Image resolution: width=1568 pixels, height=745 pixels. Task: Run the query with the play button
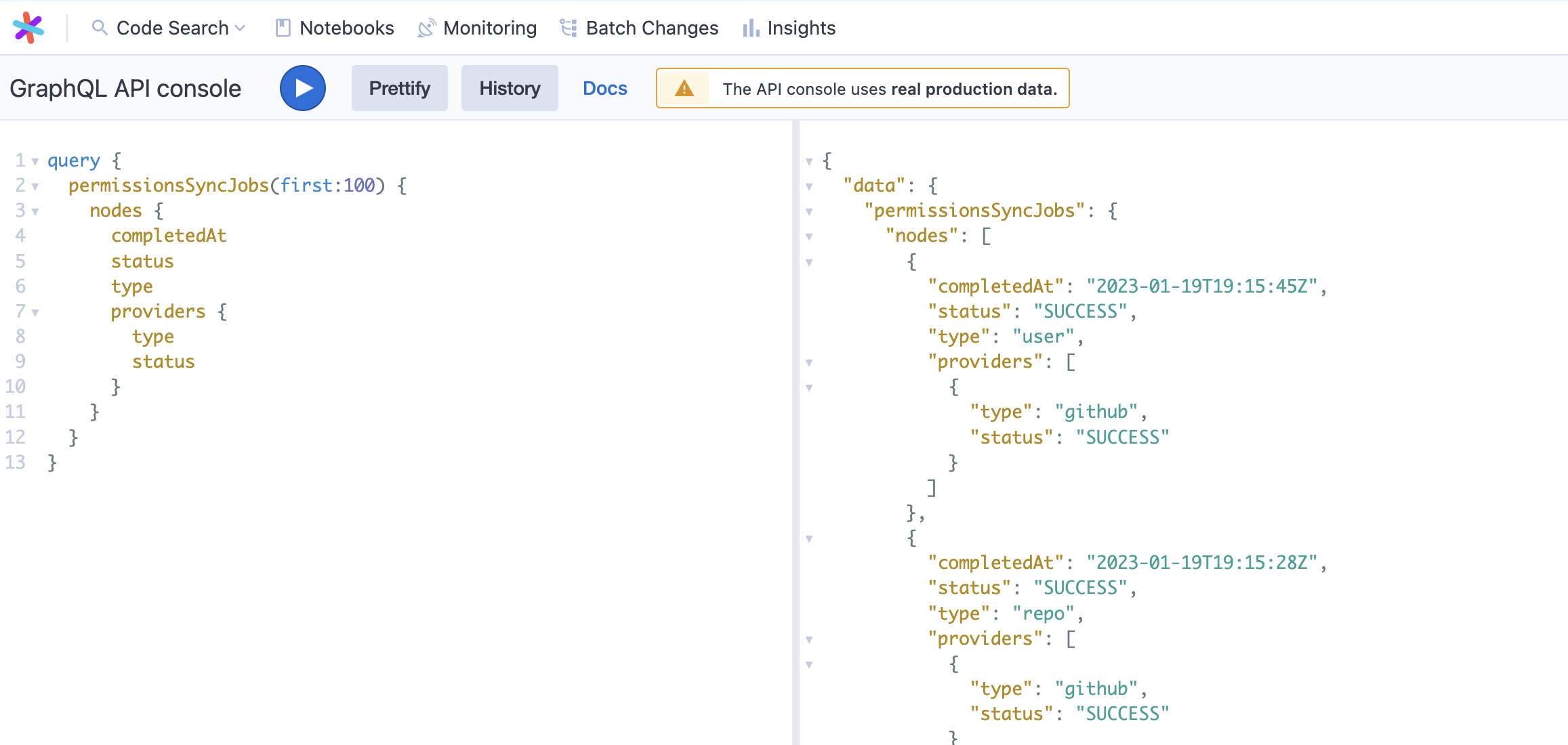pos(303,88)
